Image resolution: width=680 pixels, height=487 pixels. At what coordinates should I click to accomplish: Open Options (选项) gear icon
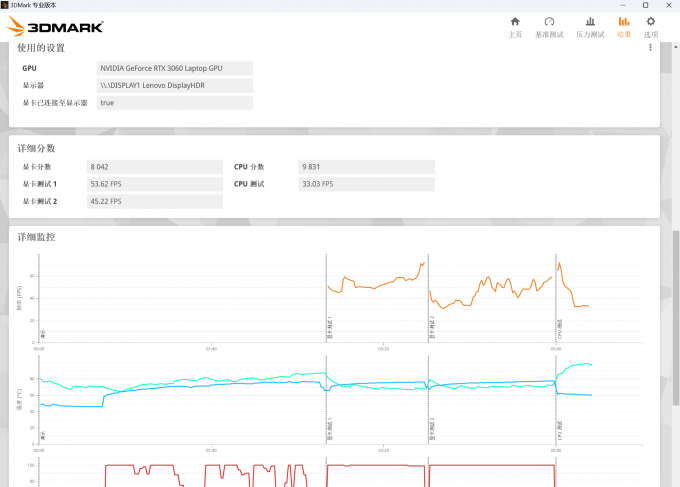click(x=651, y=26)
